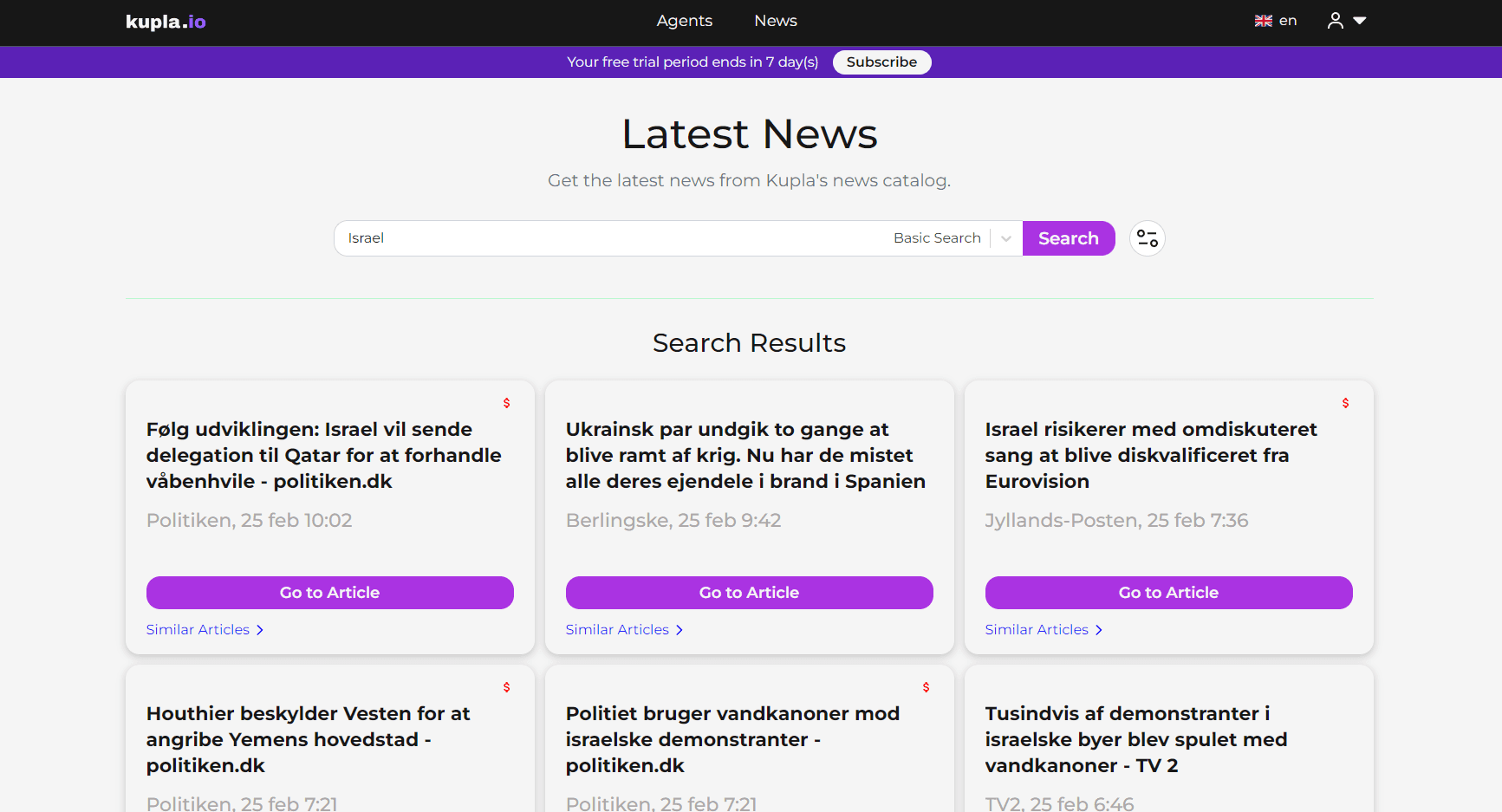Open Similar Articles under Jyllands-Posten story
The width and height of the screenshot is (1502, 812).
click(x=1044, y=630)
